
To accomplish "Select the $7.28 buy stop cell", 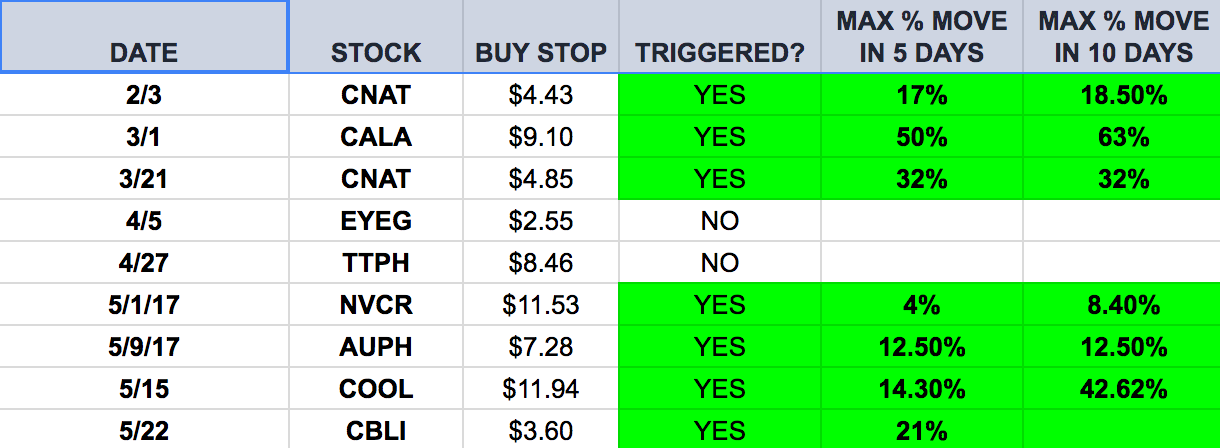I will coord(541,346).
